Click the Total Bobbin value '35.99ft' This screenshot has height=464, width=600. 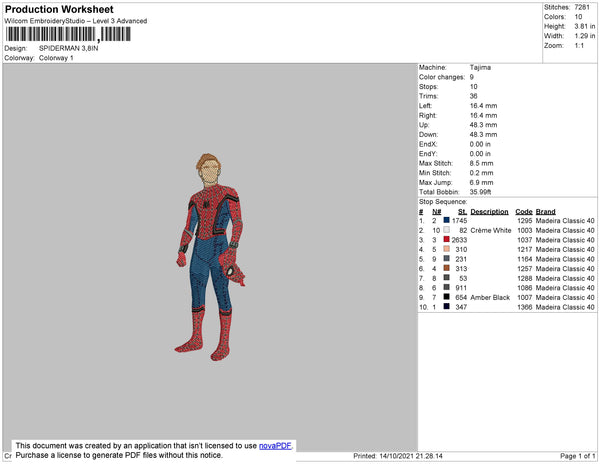tap(480, 192)
